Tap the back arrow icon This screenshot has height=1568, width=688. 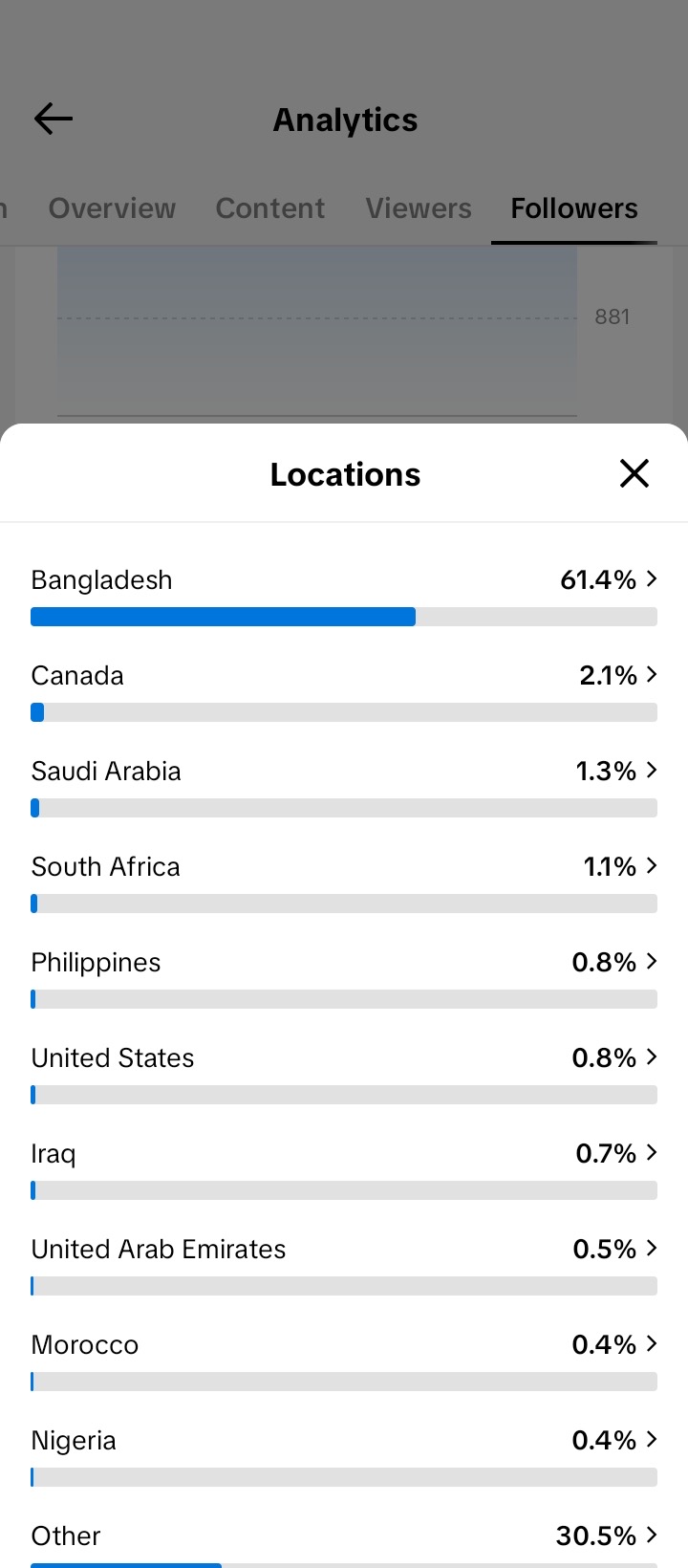point(54,120)
